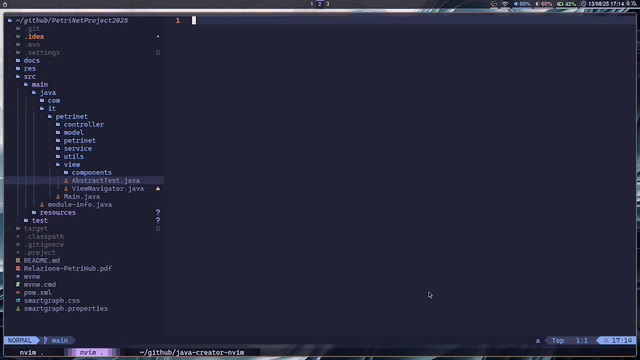Click the target folder icon
Viewport: 640px width, 360px height.
tap(18, 229)
